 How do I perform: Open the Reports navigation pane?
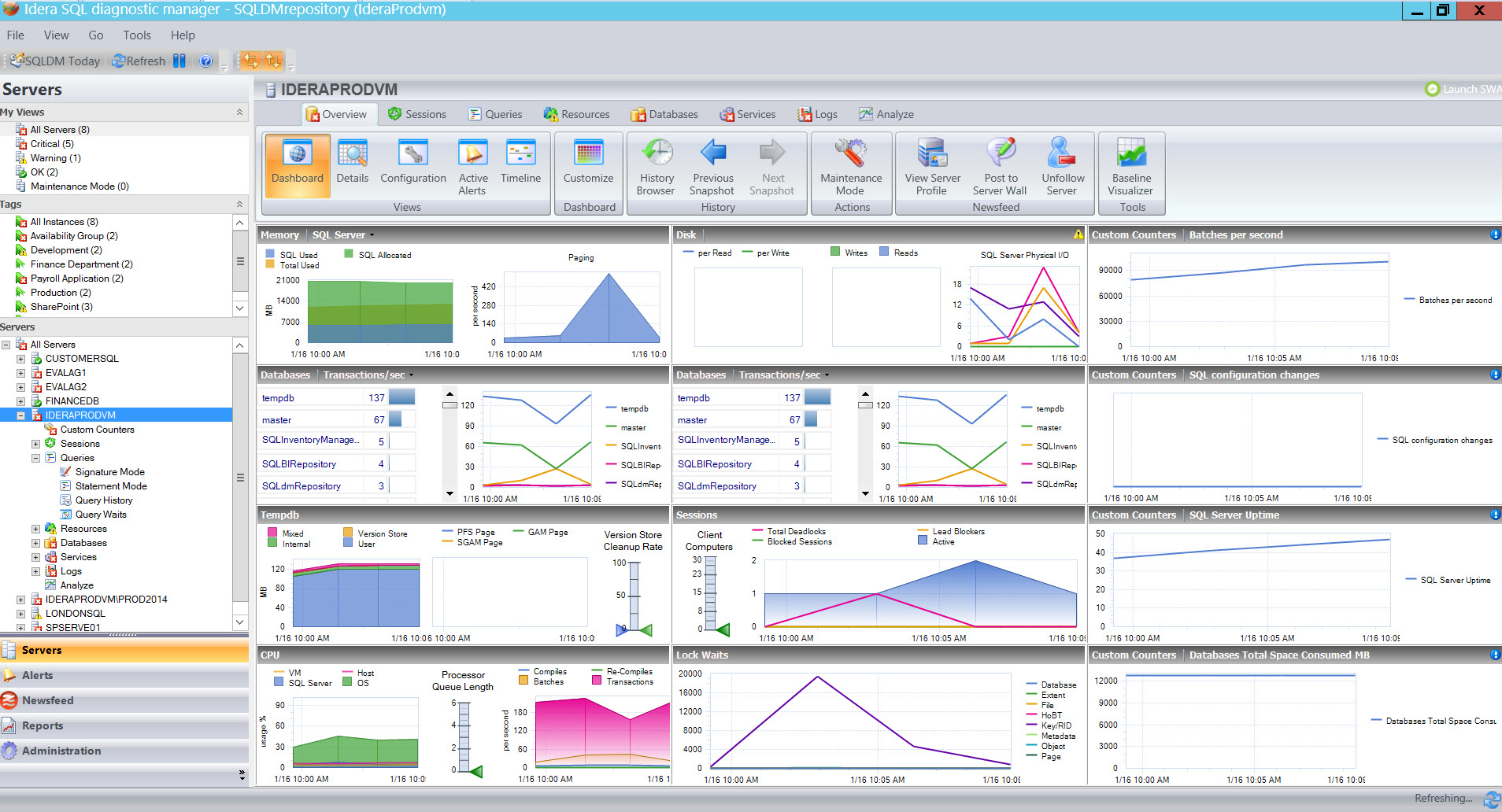click(x=124, y=725)
